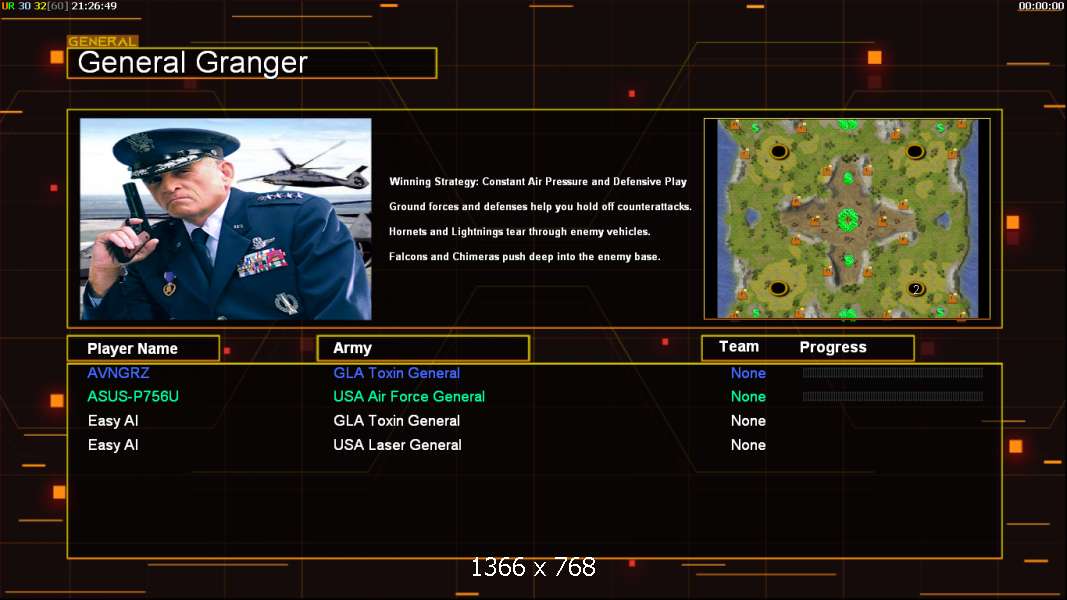This screenshot has height=600, width=1067.
Task: Click the 21:26:49 clock readout
Action: point(94,5)
